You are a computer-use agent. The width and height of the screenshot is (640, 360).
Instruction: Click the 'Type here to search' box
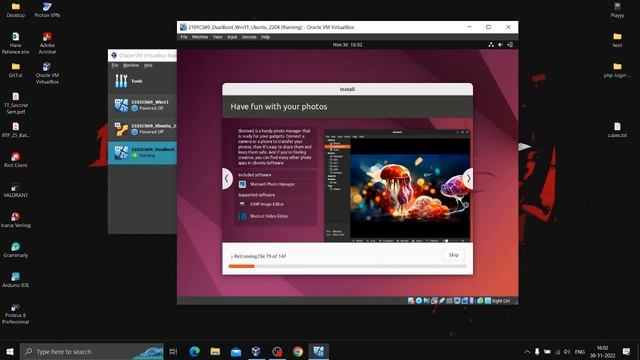pos(92,351)
